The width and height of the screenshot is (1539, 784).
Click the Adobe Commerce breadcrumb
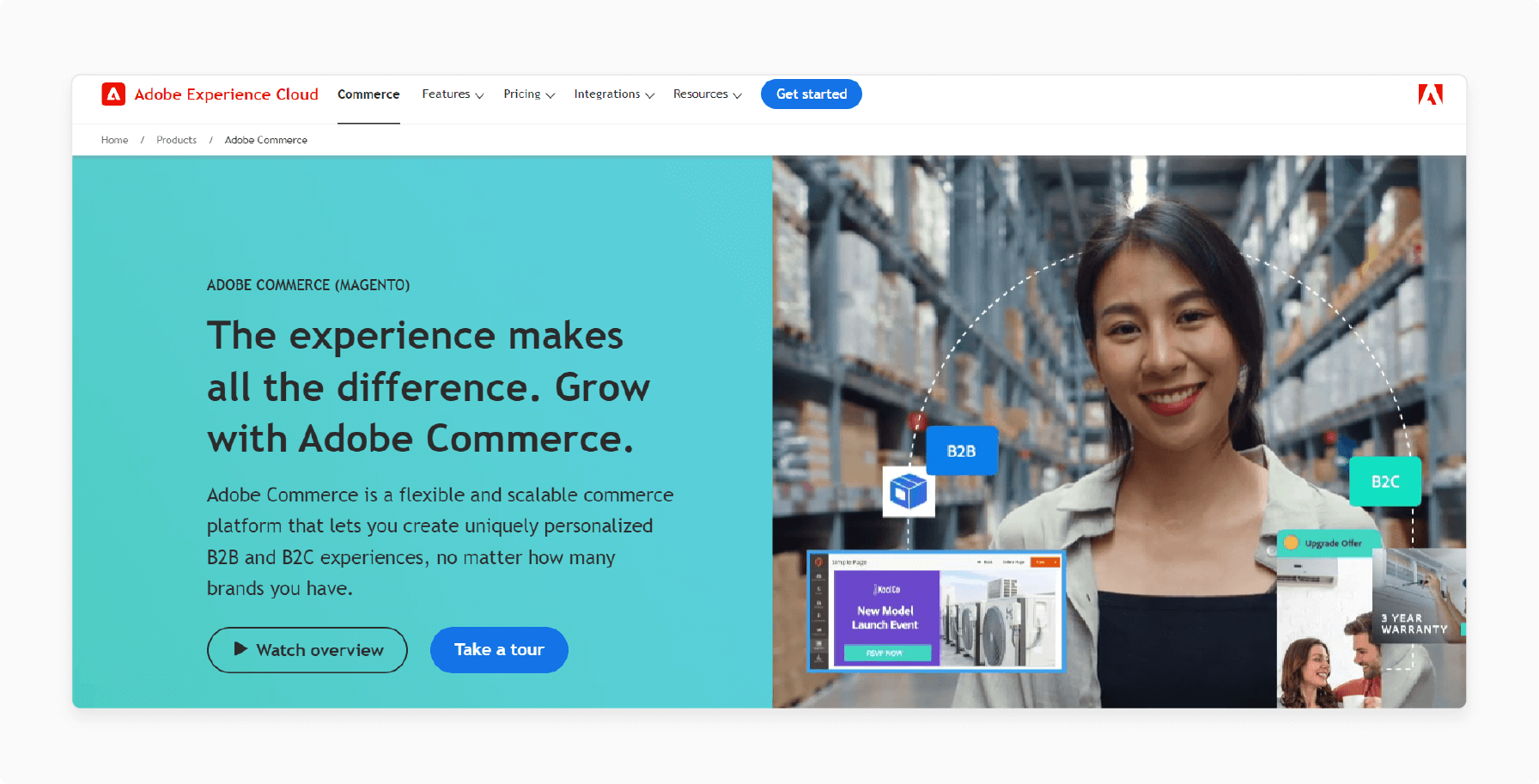266,140
